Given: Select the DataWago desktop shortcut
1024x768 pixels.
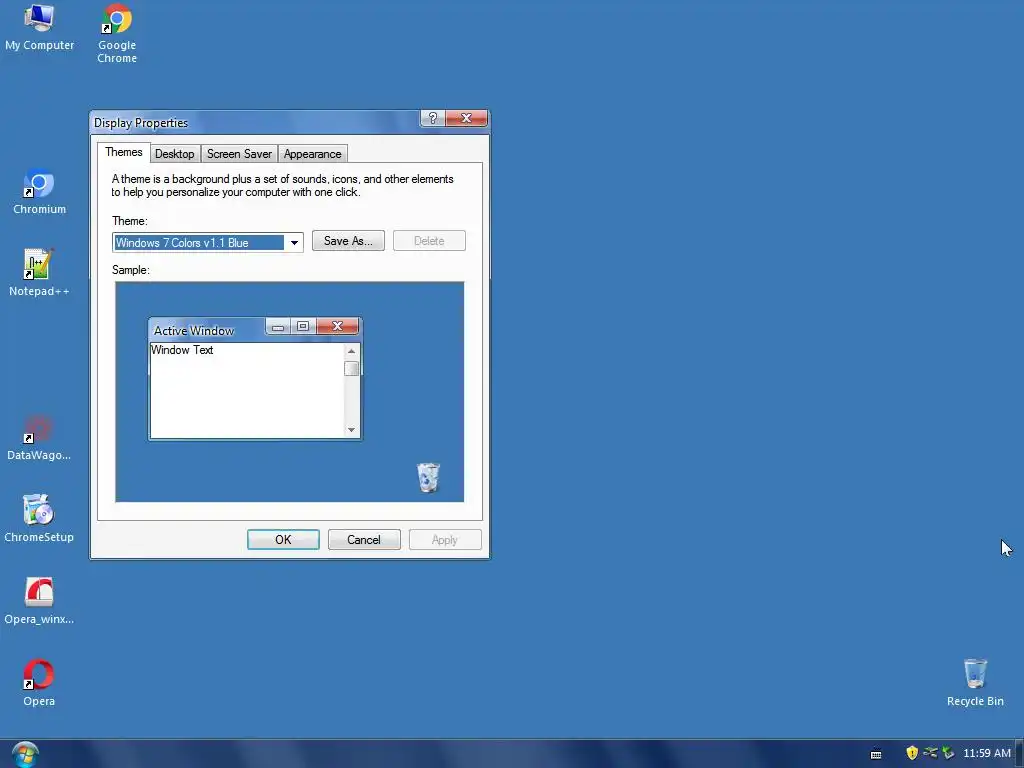Looking at the screenshot, I should click(x=39, y=438).
